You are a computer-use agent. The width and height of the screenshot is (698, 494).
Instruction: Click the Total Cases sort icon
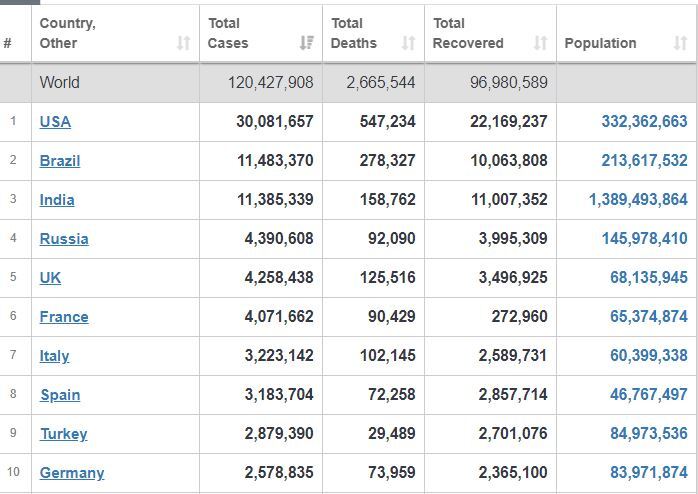coord(306,43)
